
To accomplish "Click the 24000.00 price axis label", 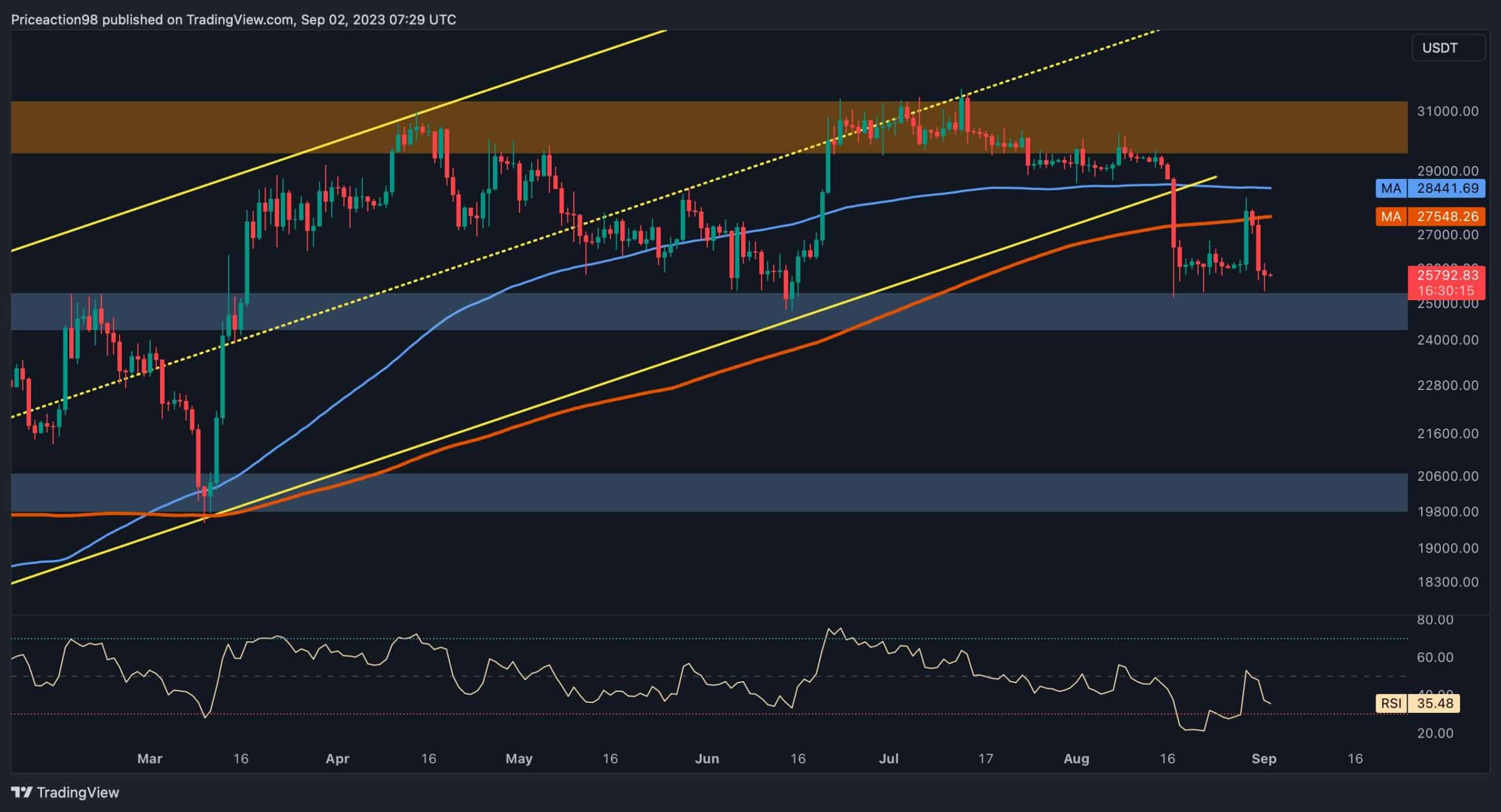I will [1447, 340].
